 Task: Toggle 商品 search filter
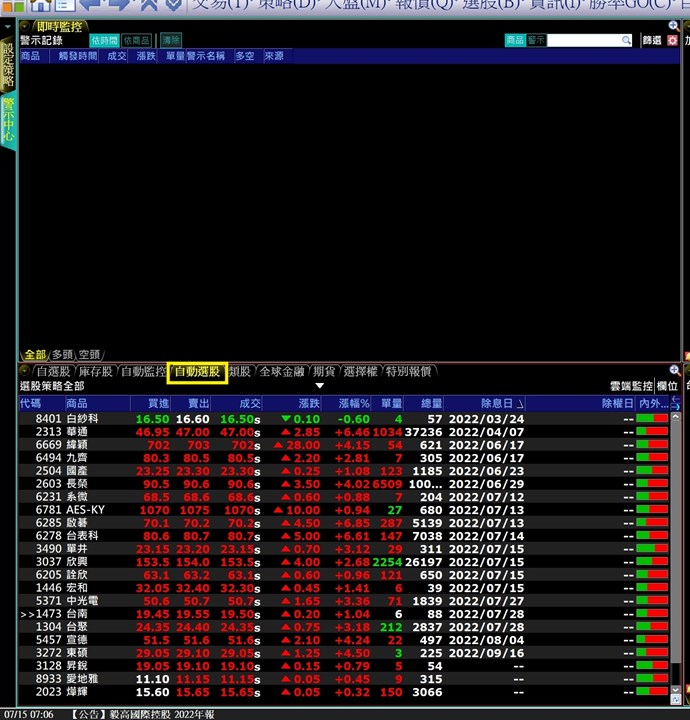coord(515,40)
